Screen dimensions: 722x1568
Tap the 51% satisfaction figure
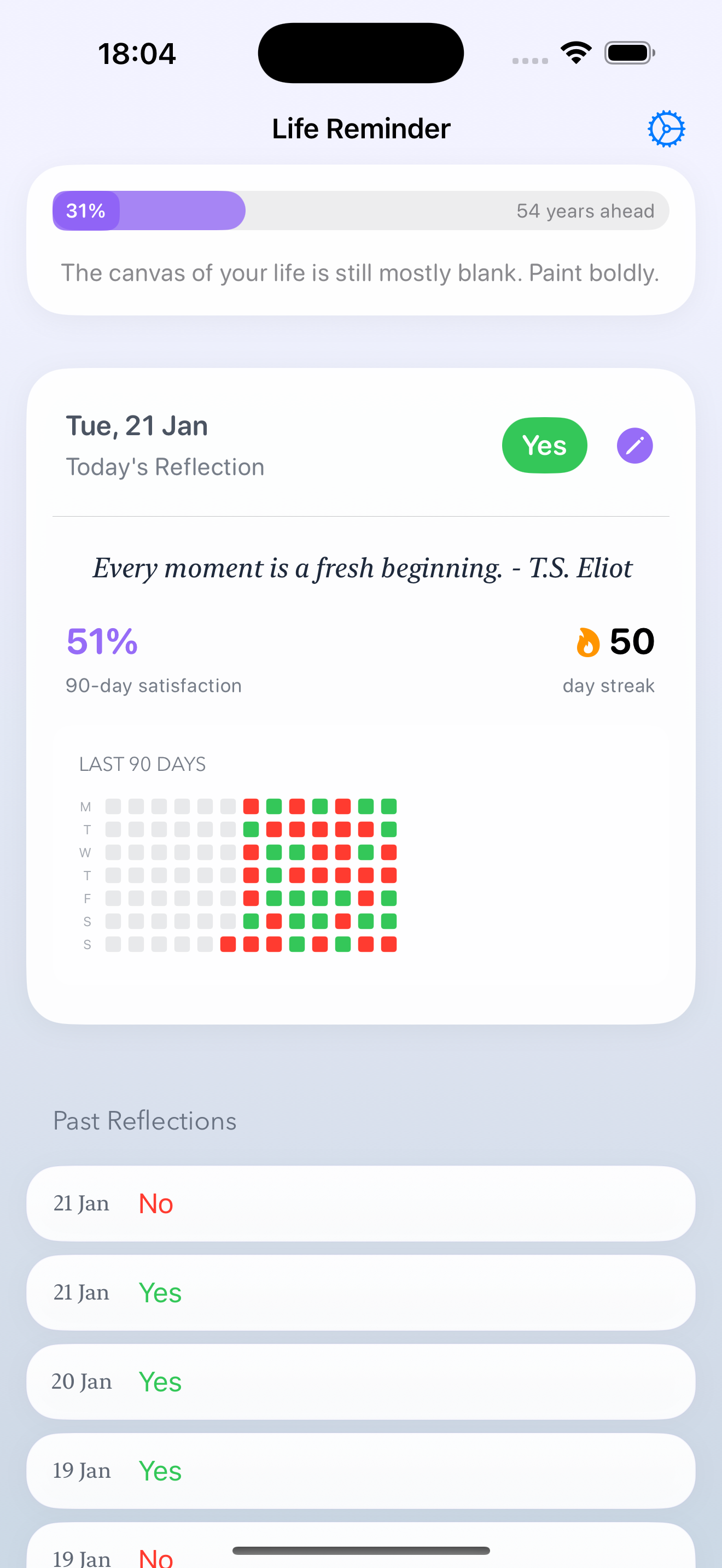(x=102, y=641)
